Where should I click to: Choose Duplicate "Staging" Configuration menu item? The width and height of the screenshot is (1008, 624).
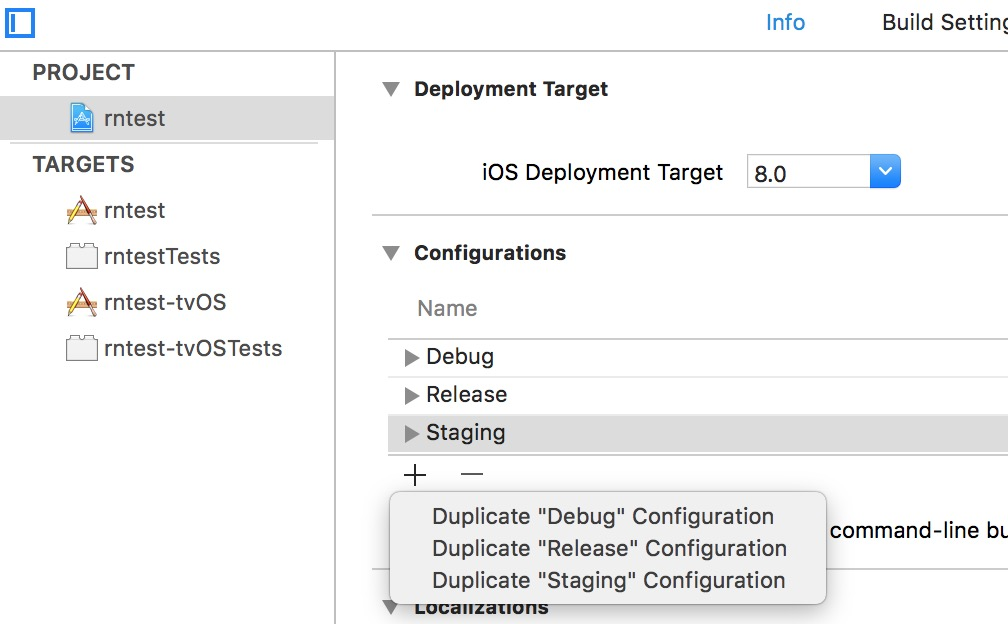click(608, 581)
